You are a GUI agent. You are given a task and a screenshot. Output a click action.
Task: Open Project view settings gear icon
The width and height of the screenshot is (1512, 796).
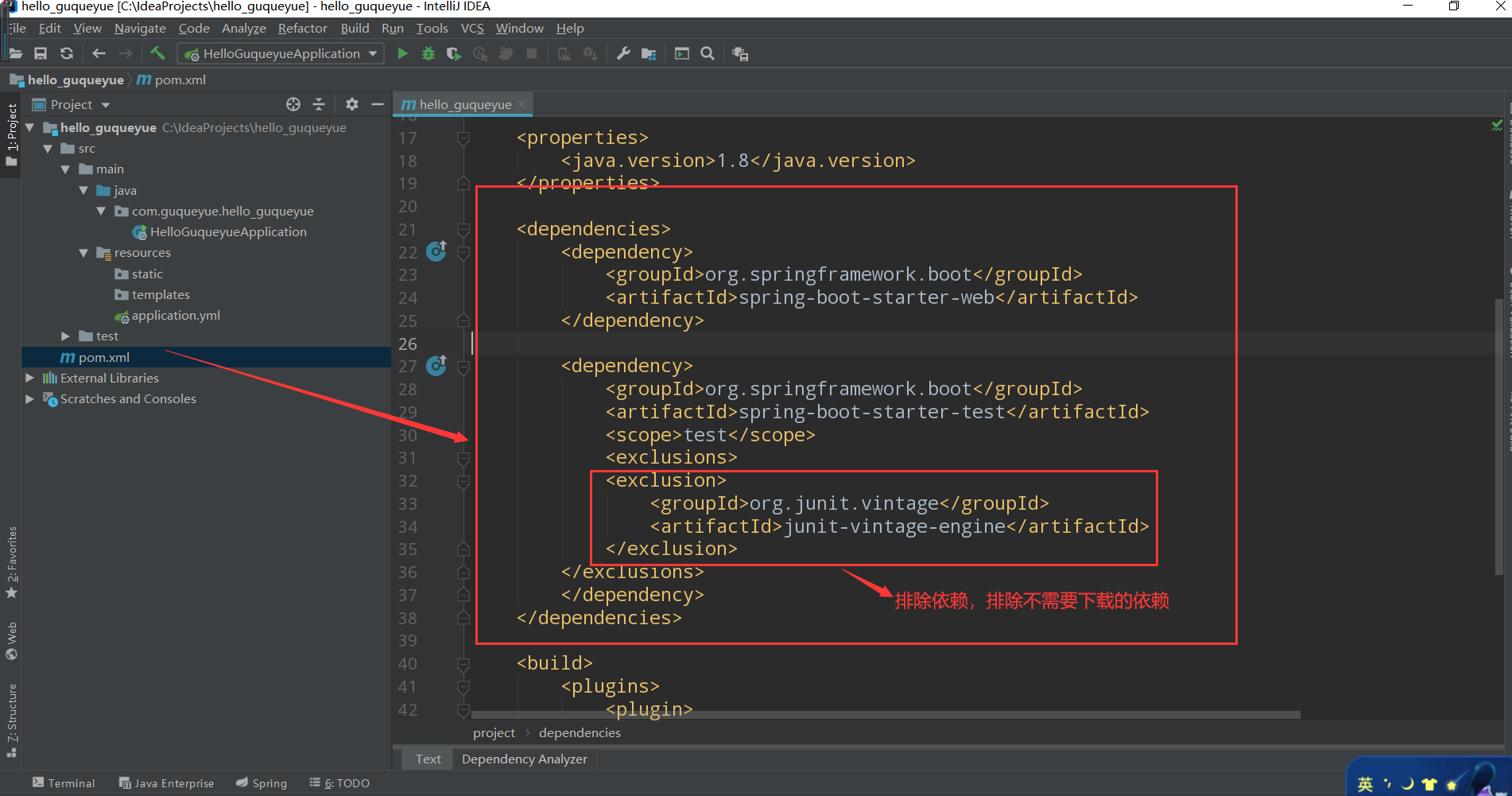point(351,104)
